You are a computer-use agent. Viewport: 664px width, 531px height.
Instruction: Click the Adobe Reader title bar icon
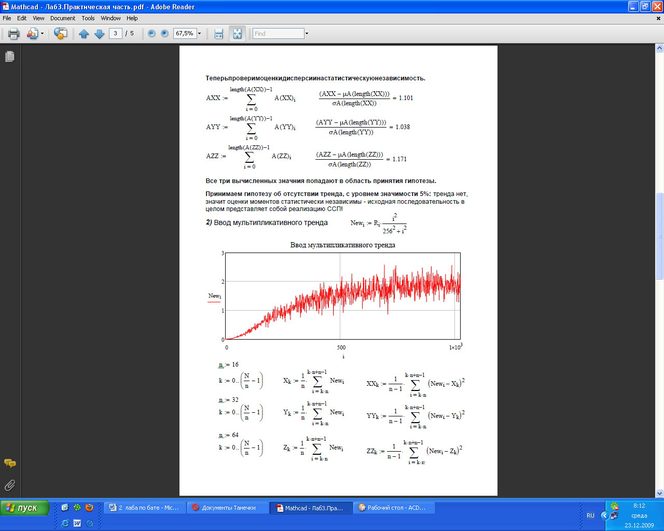tap(6, 7)
